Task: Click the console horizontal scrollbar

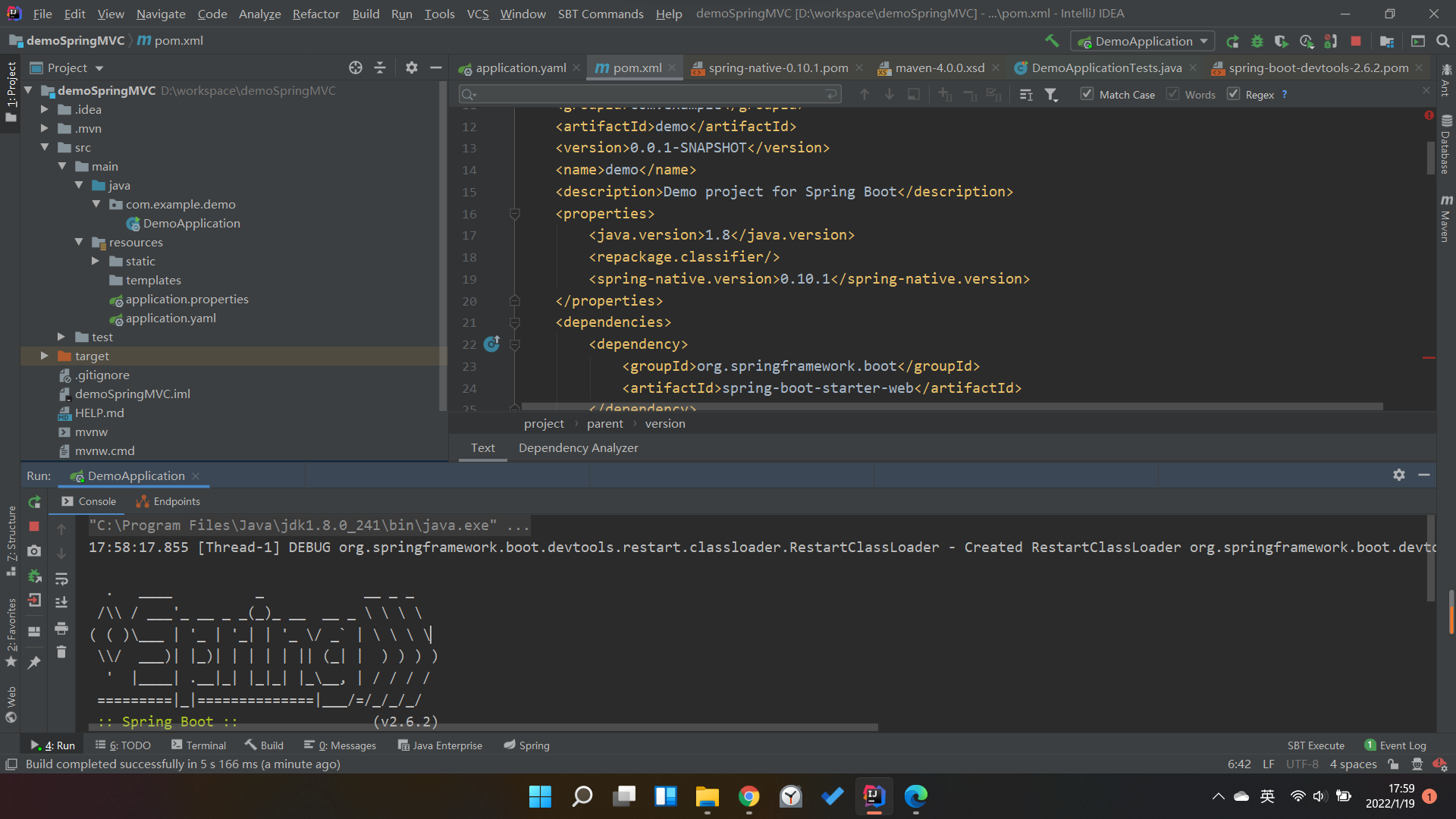Action: (x=485, y=727)
